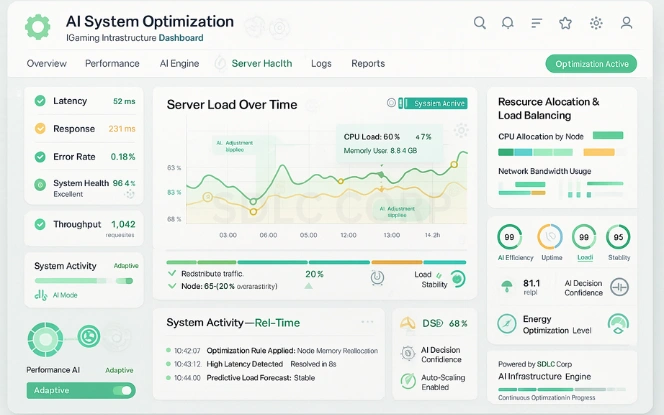Click the filter lines icon in header
Image resolution: width=664 pixels, height=415 pixels.
coord(537,23)
